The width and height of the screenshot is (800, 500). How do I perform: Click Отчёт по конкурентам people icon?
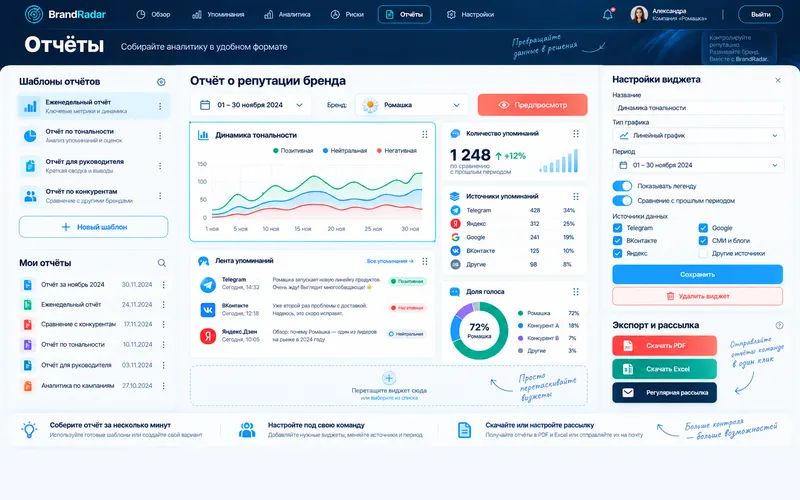pyautogui.click(x=30, y=196)
